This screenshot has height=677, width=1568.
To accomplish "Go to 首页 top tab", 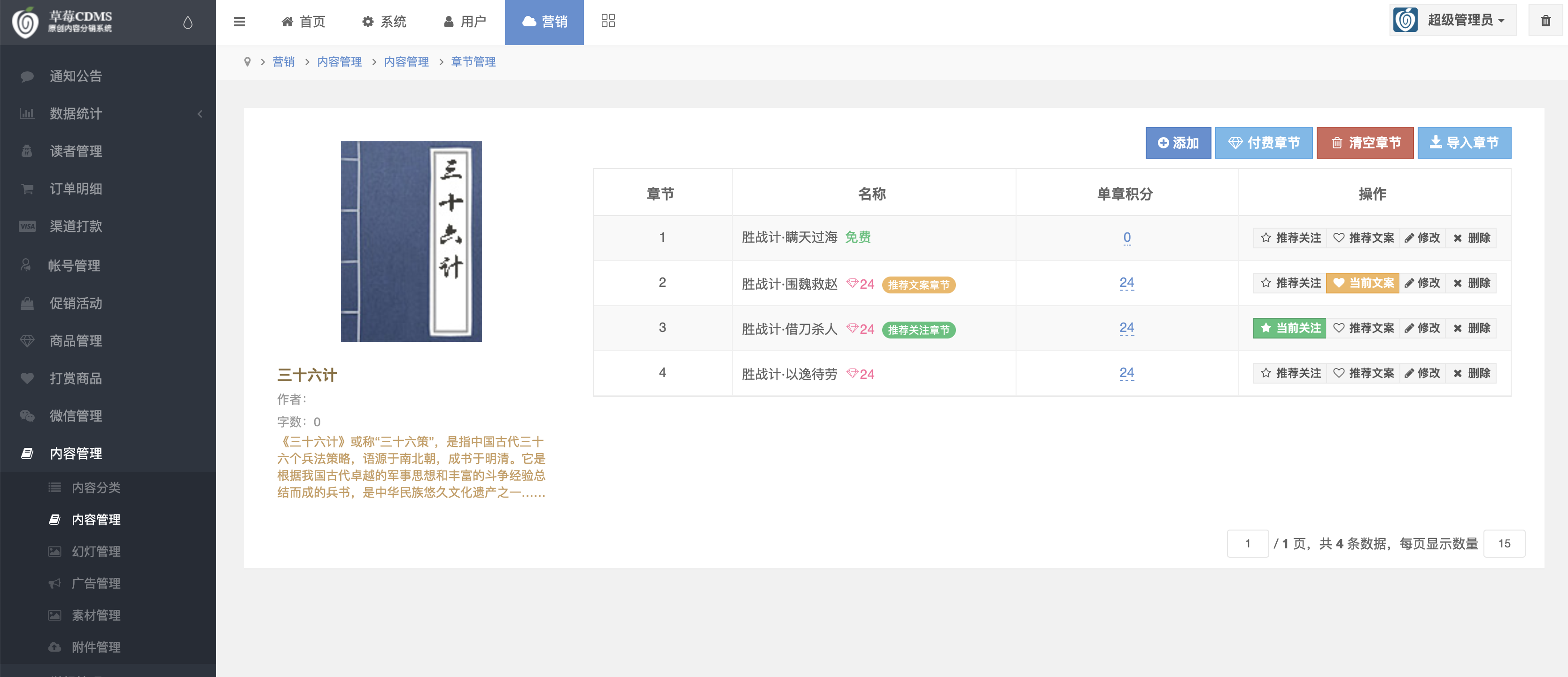I will pos(303,22).
